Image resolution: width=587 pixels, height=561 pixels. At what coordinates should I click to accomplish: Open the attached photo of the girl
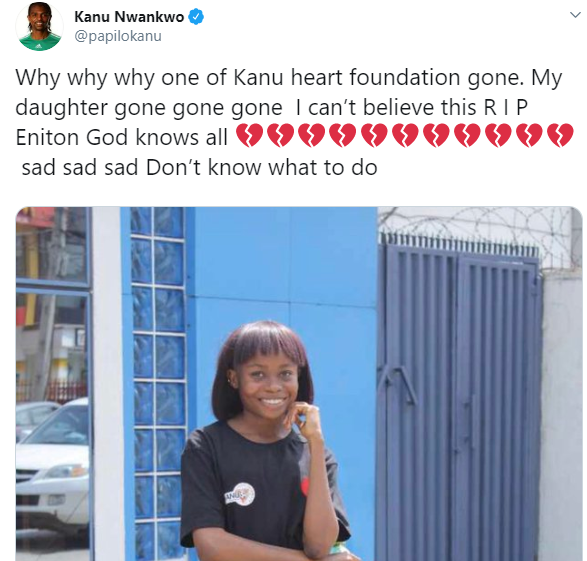click(x=299, y=384)
